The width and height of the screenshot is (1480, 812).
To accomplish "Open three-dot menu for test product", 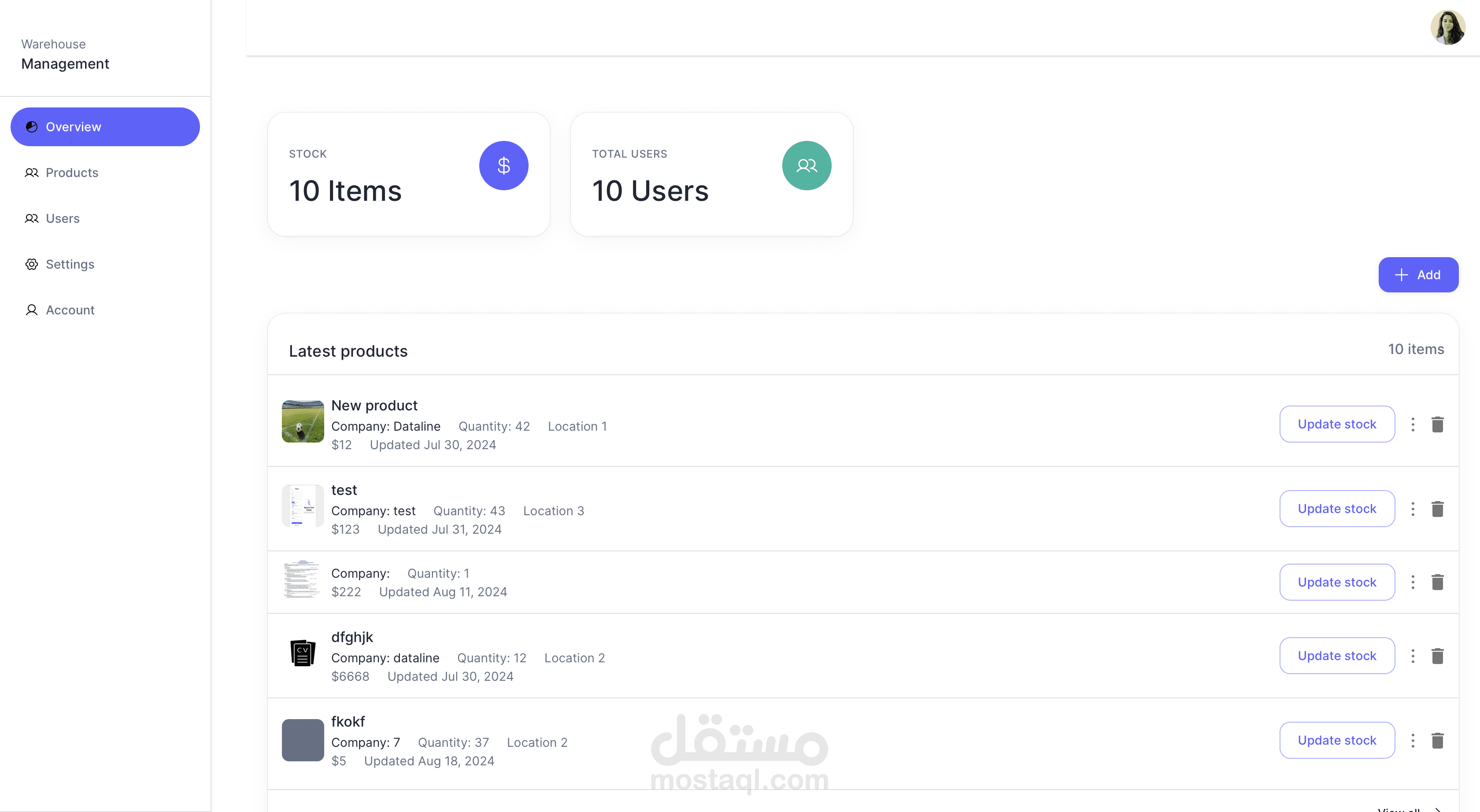I will [1413, 509].
